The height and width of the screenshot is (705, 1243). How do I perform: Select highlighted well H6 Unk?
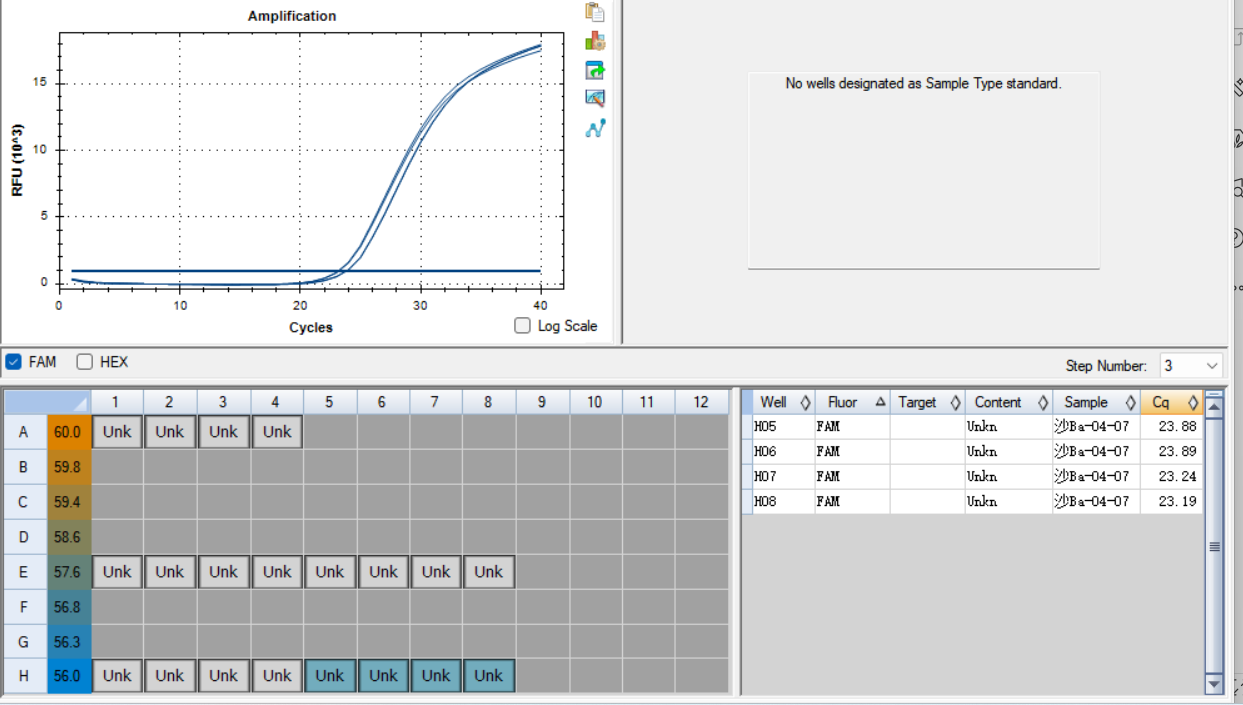coord(383,676)
